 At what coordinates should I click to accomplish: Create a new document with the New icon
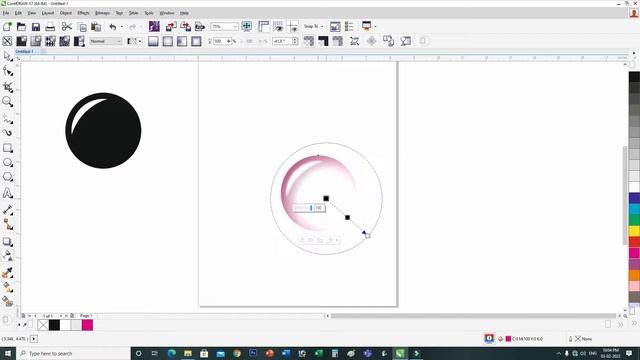click(x=7, y=27)
